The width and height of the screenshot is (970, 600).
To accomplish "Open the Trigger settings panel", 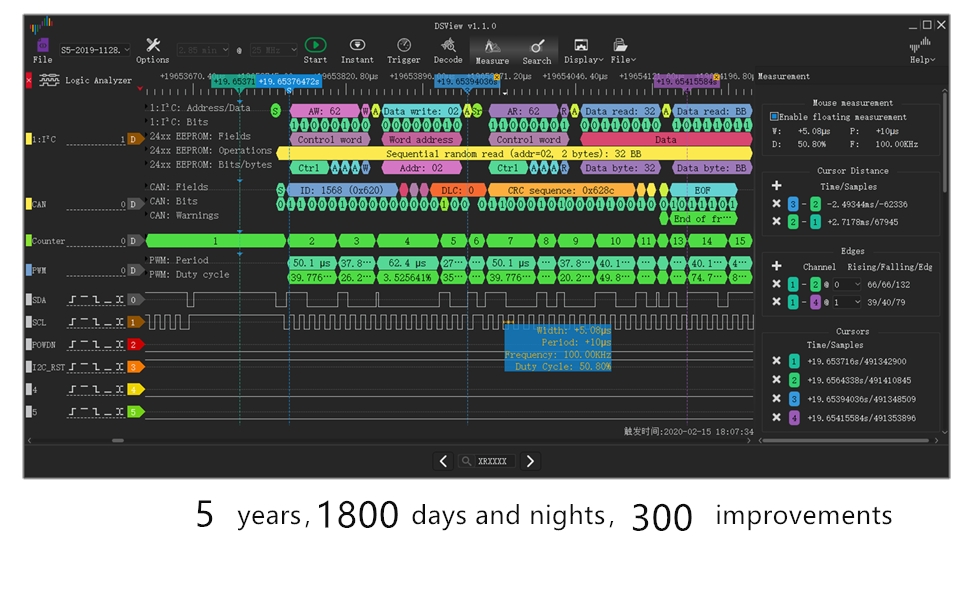I will (x=403, y=46).
